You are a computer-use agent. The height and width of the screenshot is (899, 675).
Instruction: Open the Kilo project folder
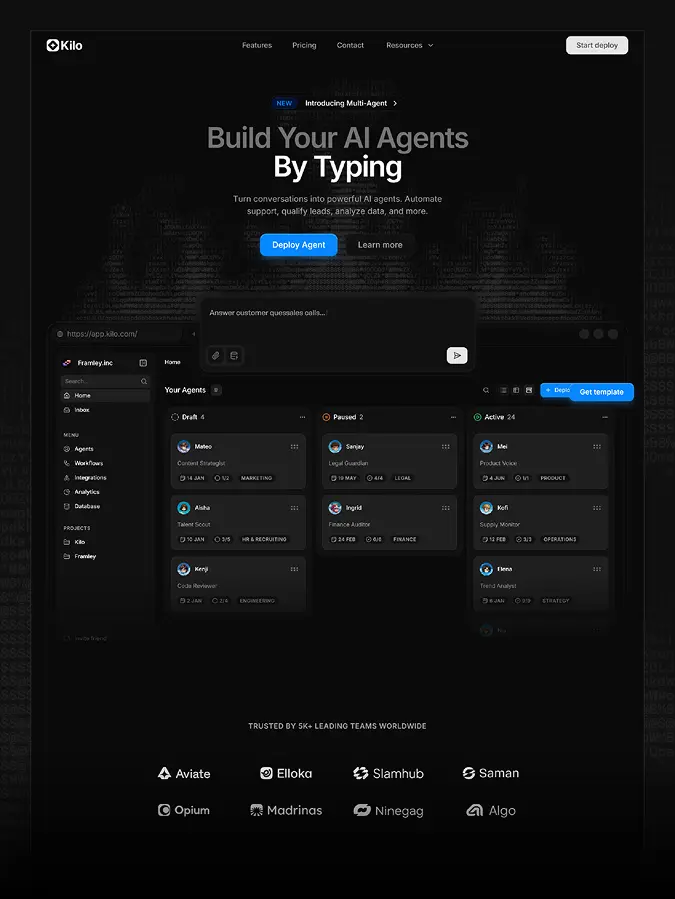[x=75, y=542]
